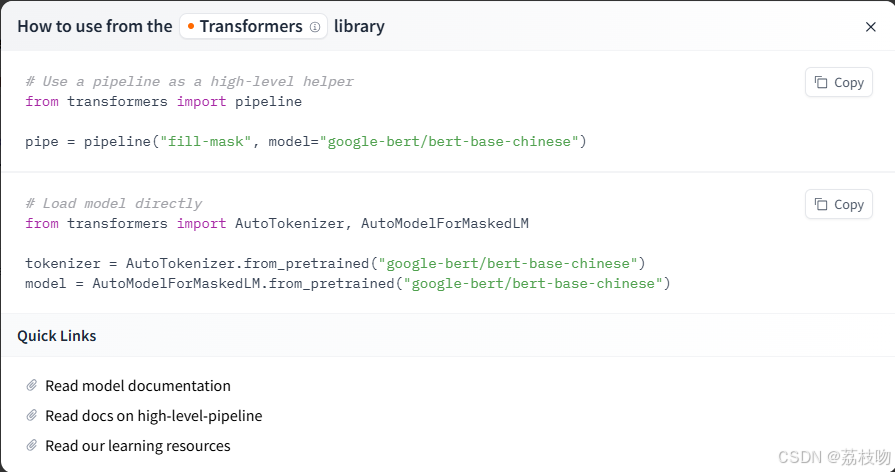
Task: Click paperclip icon beside Read model documentation
Action: click(32, 385)
